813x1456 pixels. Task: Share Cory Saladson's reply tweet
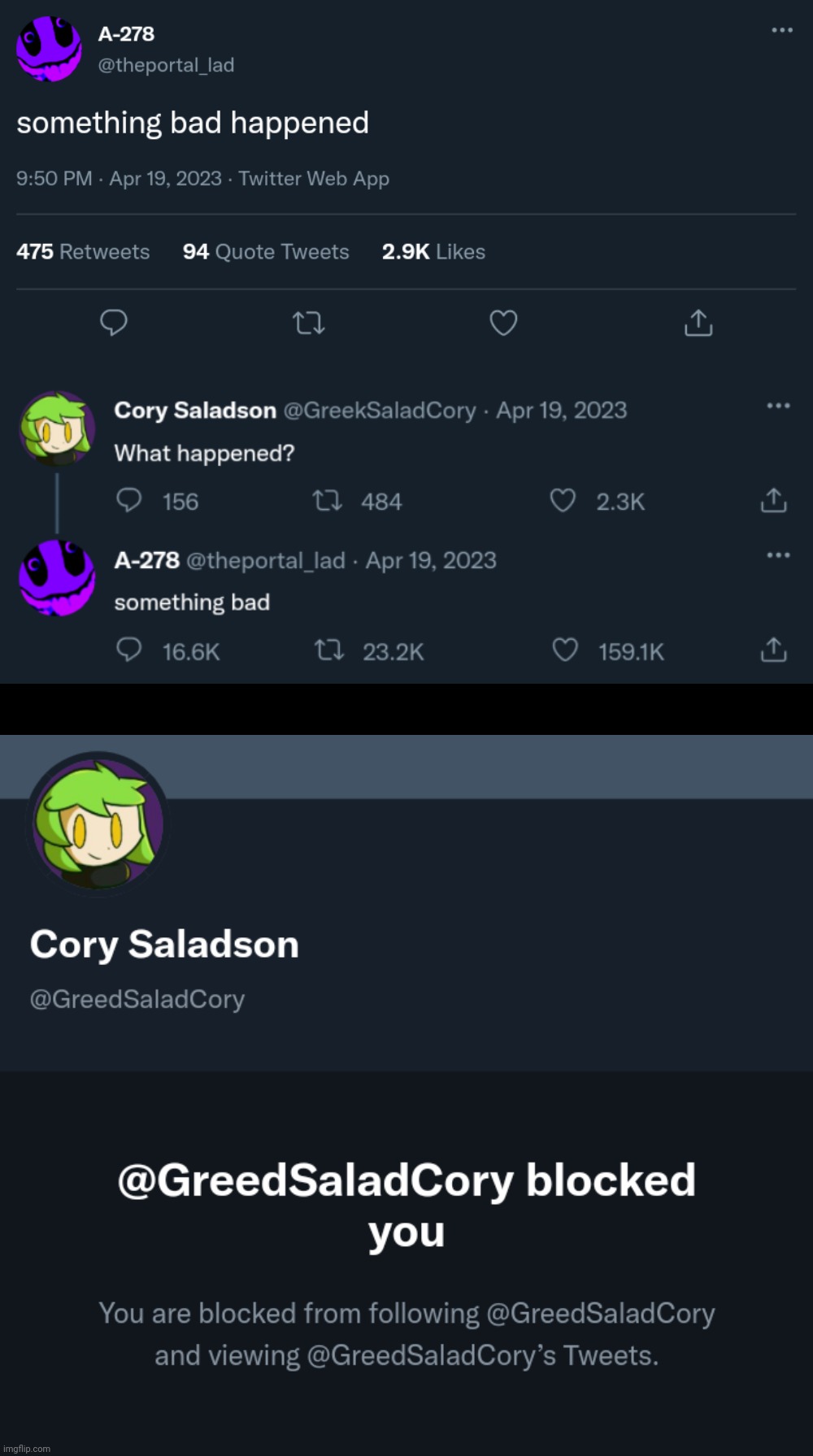click(773, 501)
